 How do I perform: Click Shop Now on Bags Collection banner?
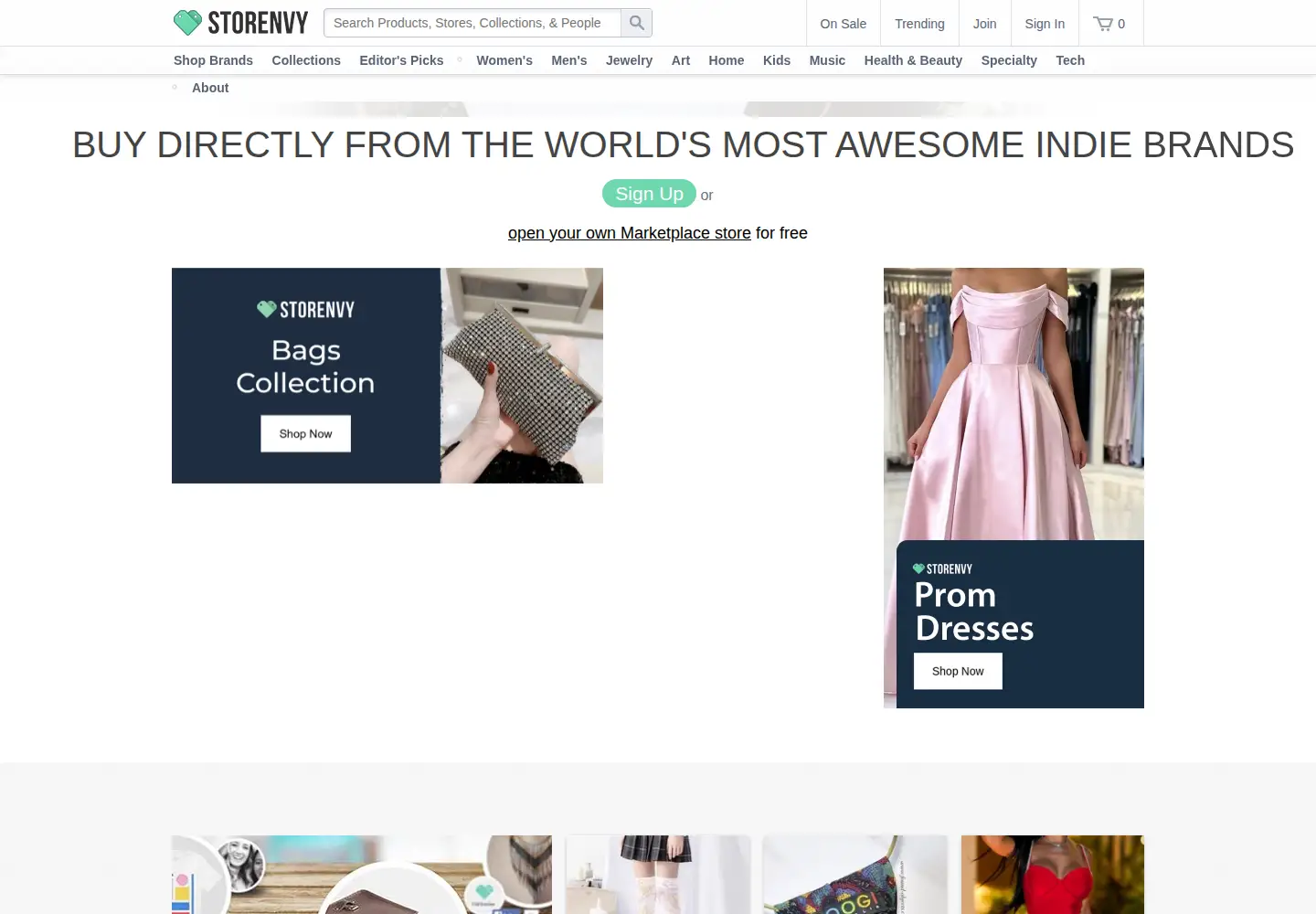[306, 434]
